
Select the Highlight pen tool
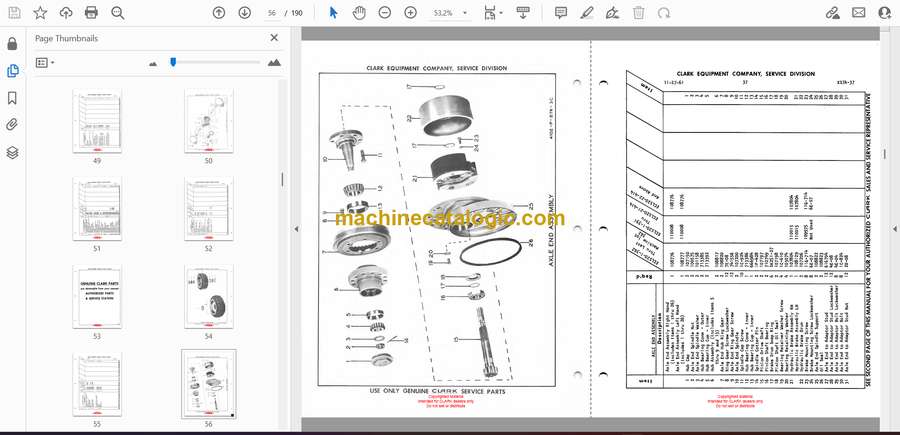click(x=587, y=13)
